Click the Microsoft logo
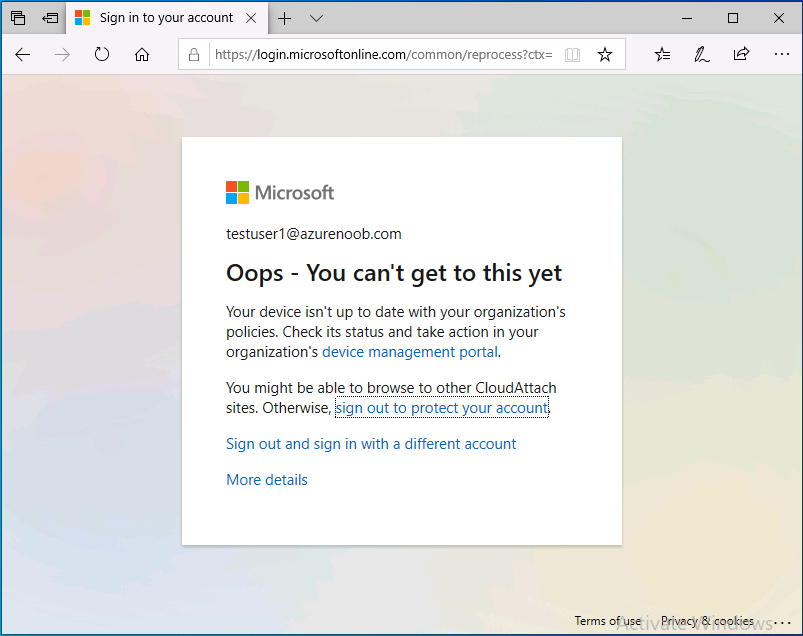This screenshot has width=803, height=636. (280, 193)
